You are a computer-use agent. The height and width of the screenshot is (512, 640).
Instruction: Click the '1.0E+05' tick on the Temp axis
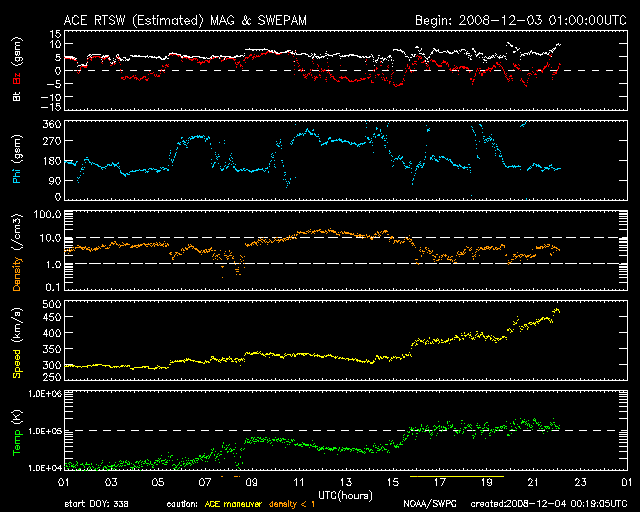(x=45, y=431)
